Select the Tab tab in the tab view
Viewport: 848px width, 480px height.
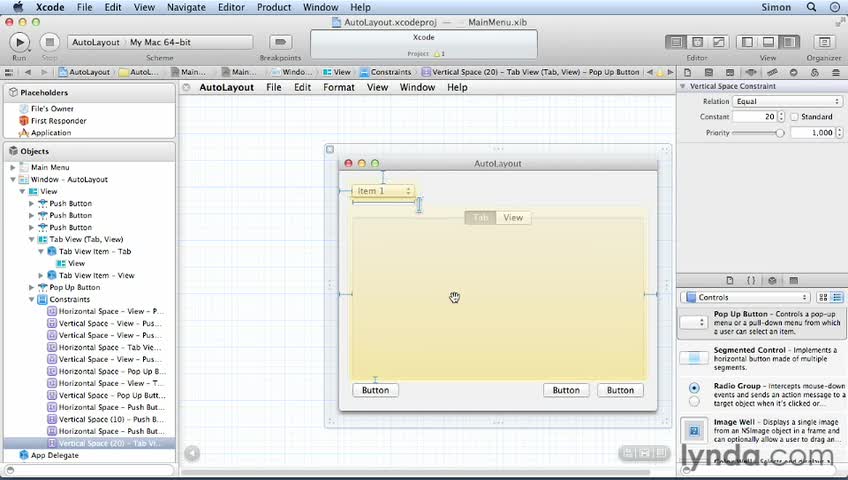[x=480, y=218]
